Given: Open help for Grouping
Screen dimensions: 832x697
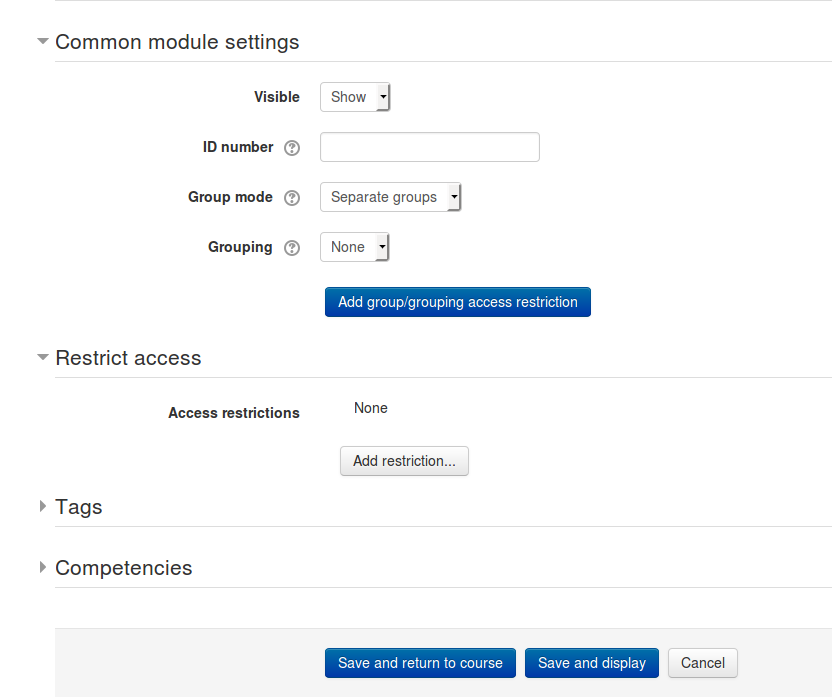Looking at the screenshot, I should (x=292, y=248).
